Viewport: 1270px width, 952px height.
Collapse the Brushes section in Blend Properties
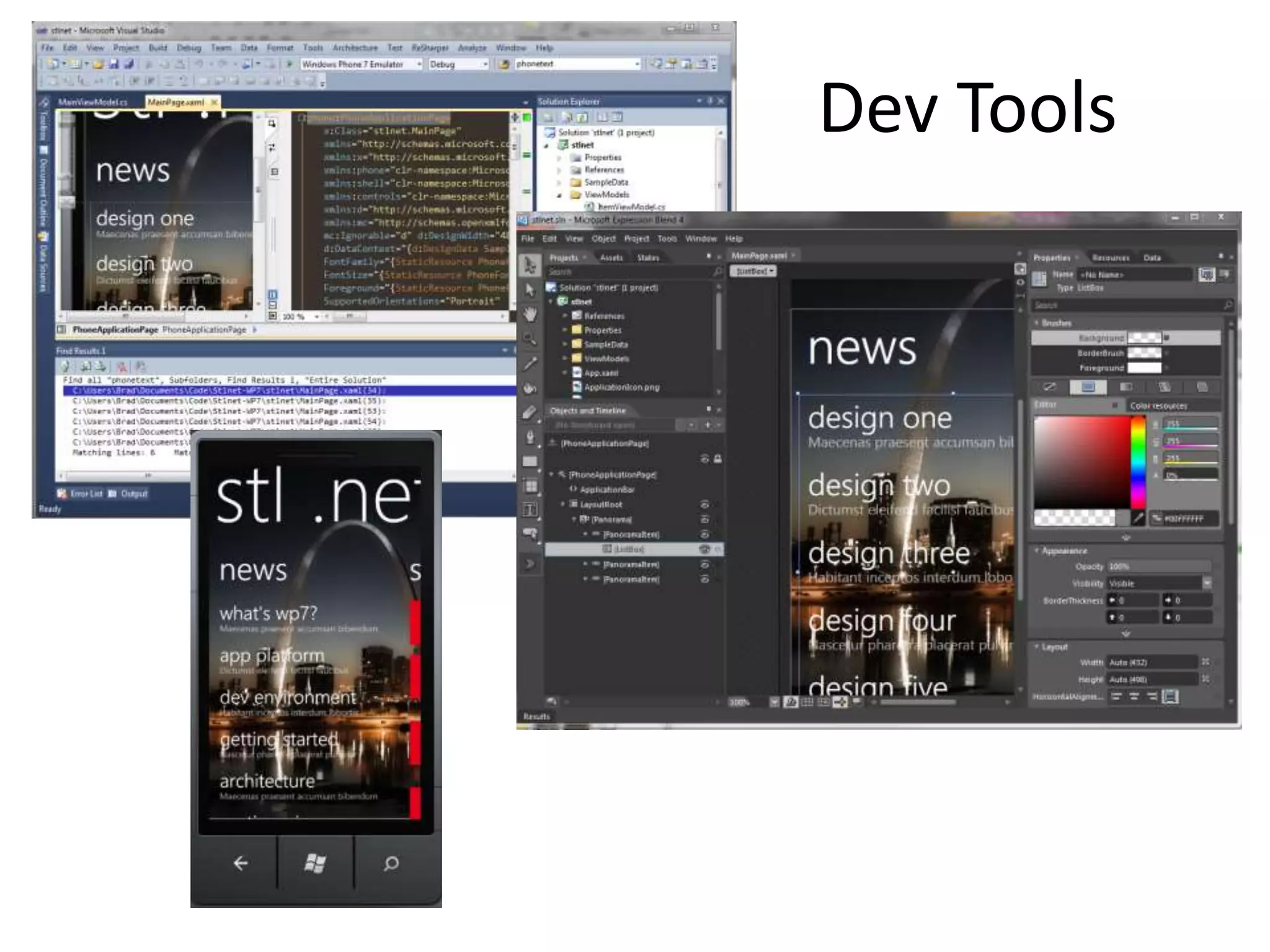point(1036,323)
